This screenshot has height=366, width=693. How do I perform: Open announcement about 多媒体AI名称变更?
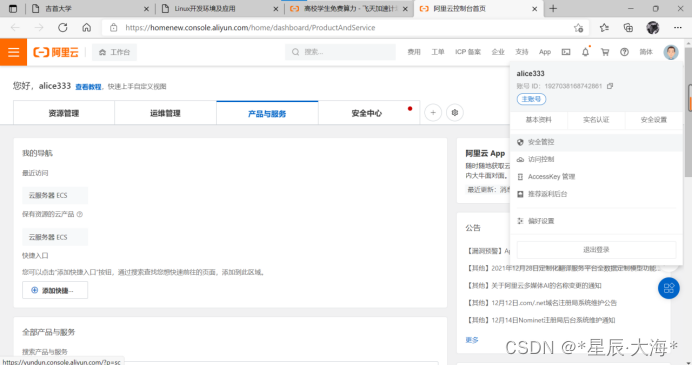533,286
